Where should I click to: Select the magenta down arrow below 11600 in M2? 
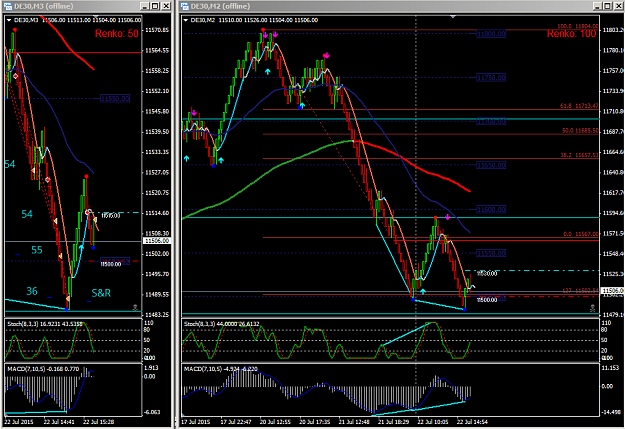click(x=448, y=217)
